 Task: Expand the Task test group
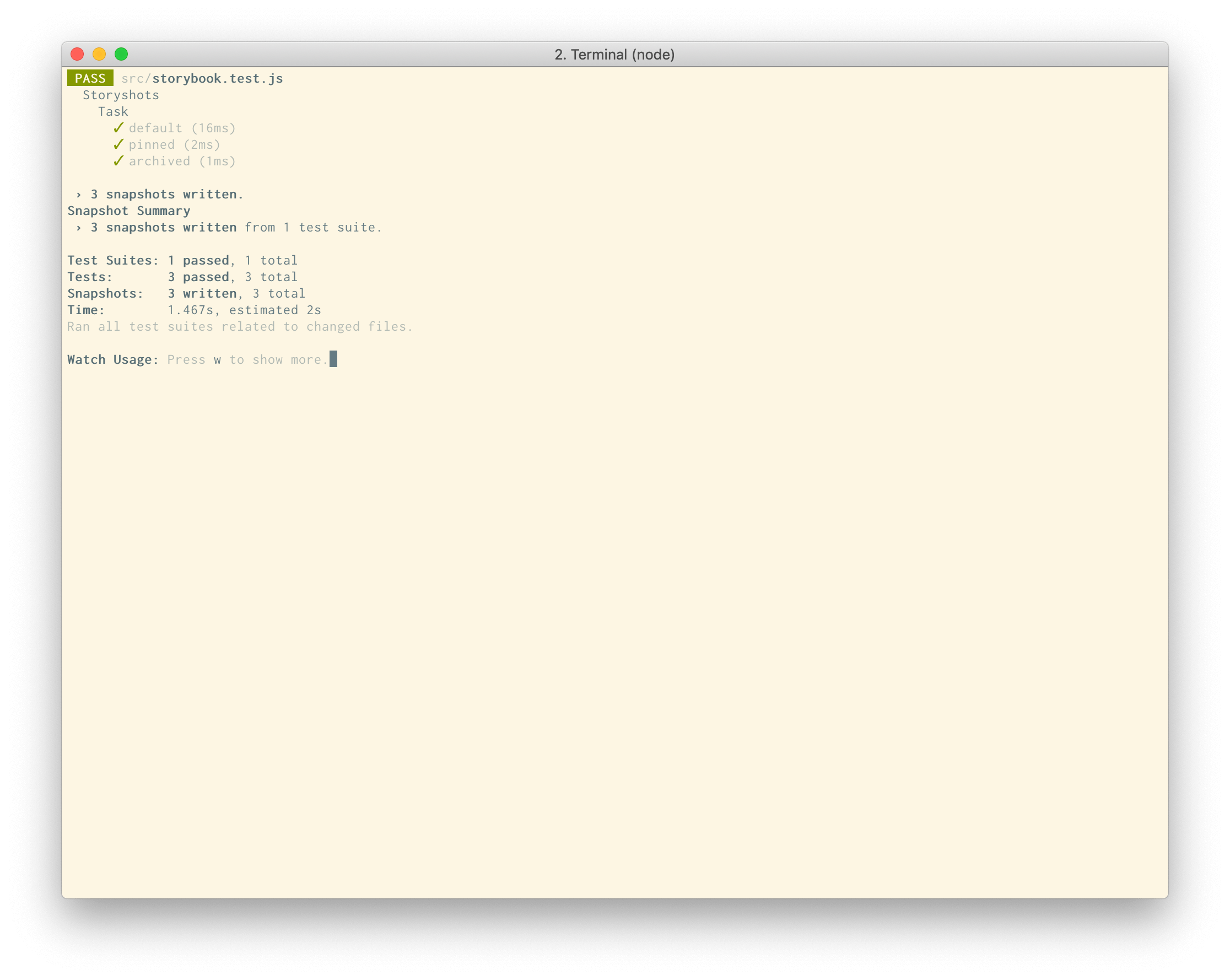tap(113, 111)
